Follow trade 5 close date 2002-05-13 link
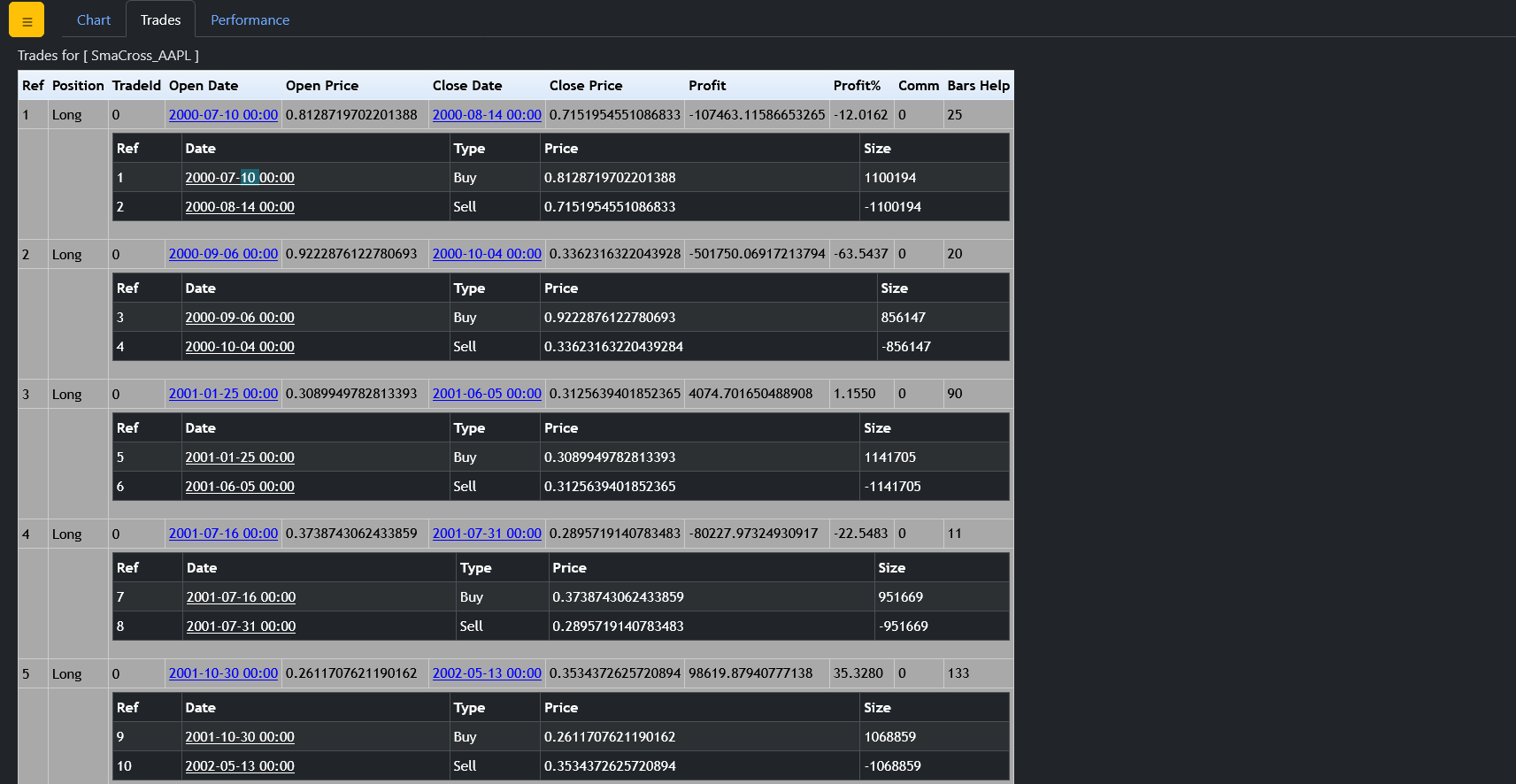The width and height of the screenshot is (1516, 784). 487,673
